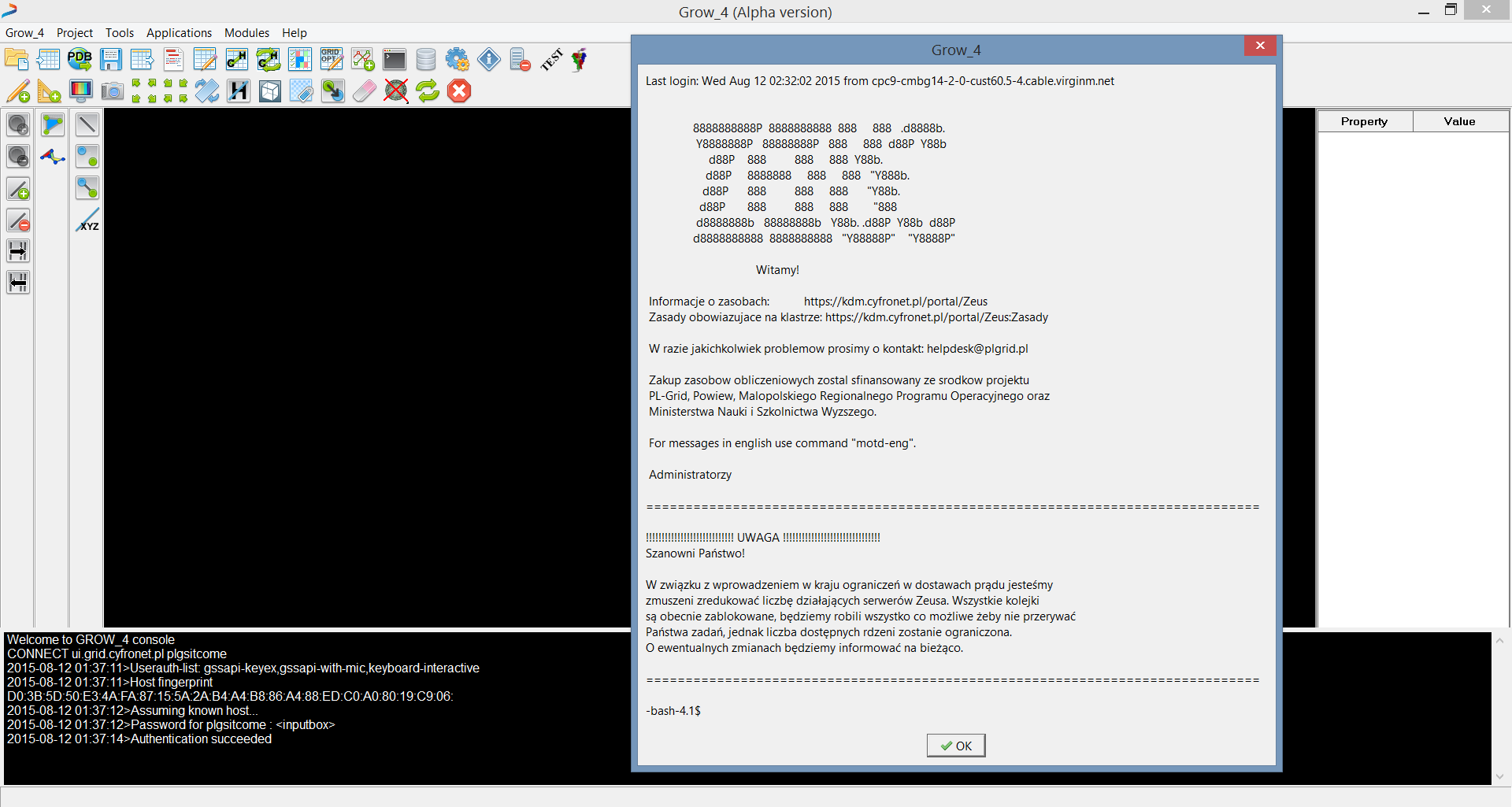The width and height of the screenshot is (1512, 807).
Task: Click the green refresh arrows icon
Action: (x=428, y=91)
